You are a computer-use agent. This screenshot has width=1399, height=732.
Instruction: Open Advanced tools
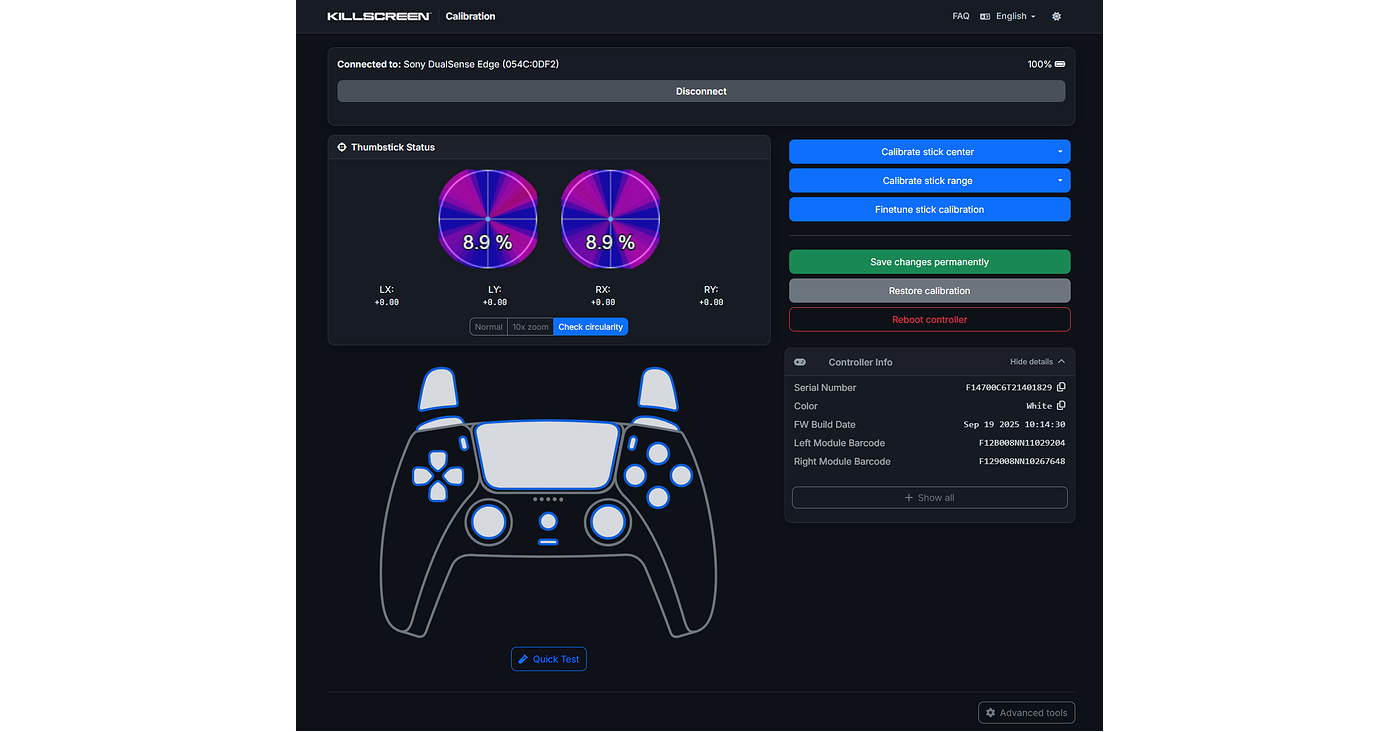pyautogui.click(x=1027, y=713)
